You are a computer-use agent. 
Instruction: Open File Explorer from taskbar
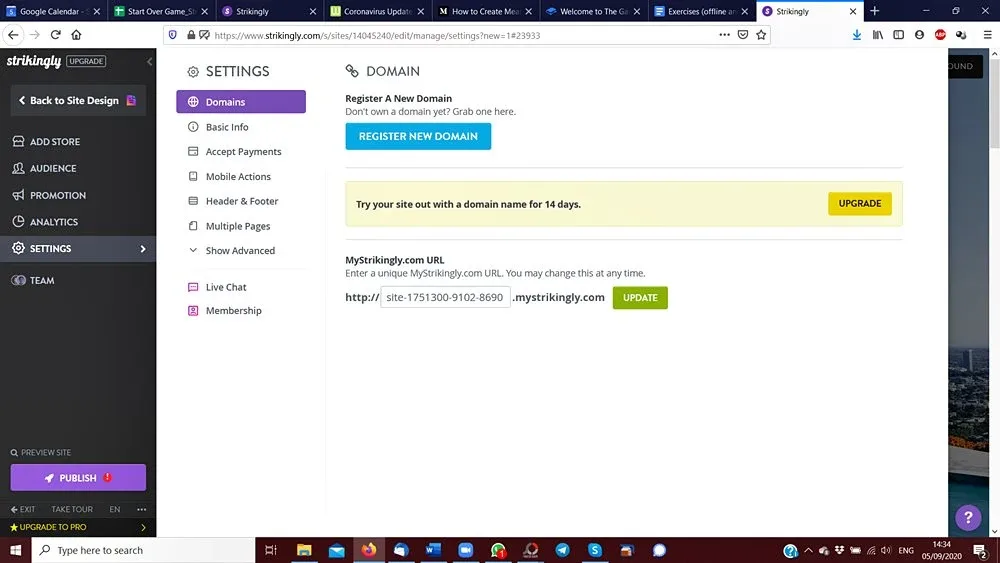pyautogui.click(x=304, y=550)
